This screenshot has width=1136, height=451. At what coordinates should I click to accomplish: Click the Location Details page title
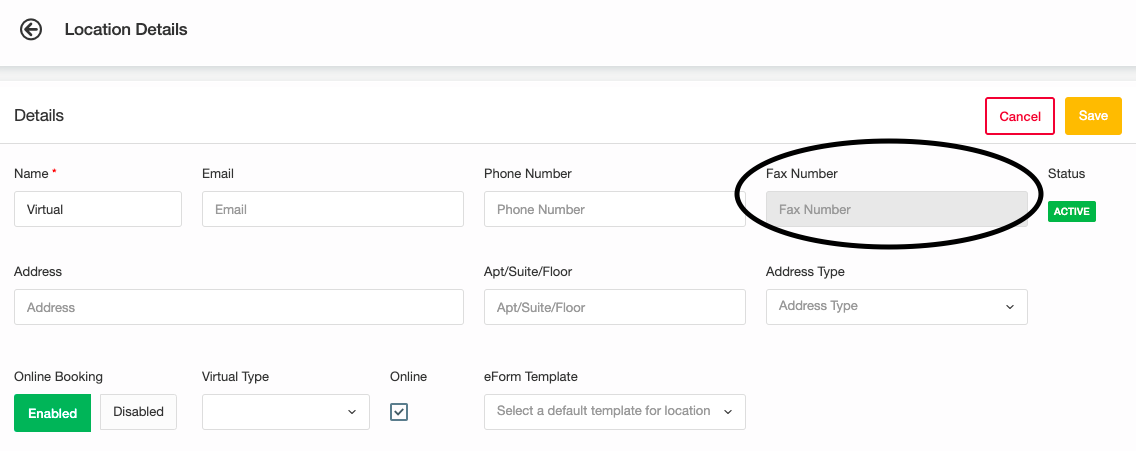(126, 30)
